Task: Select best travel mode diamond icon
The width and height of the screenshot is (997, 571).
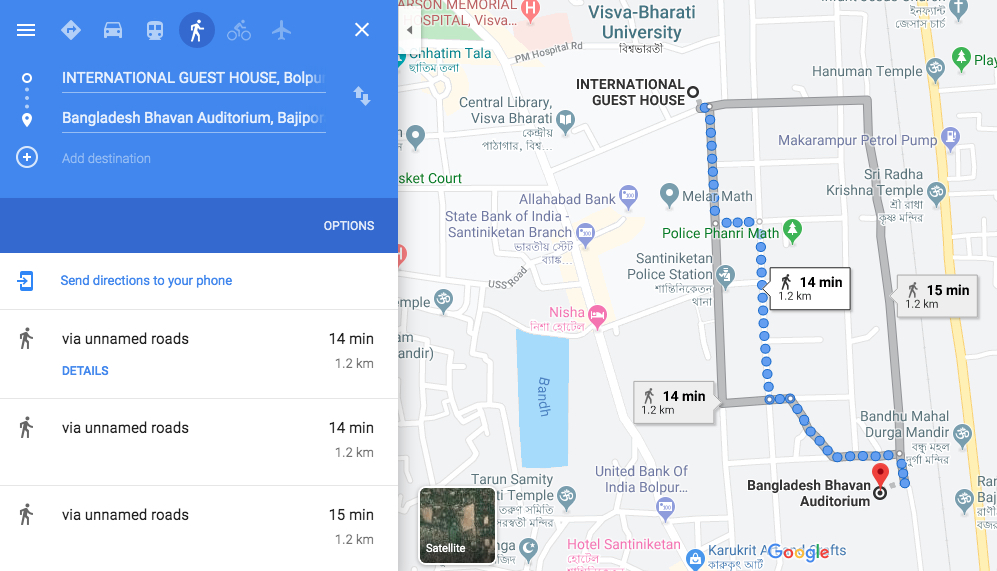Action: [x=71, y=30]
